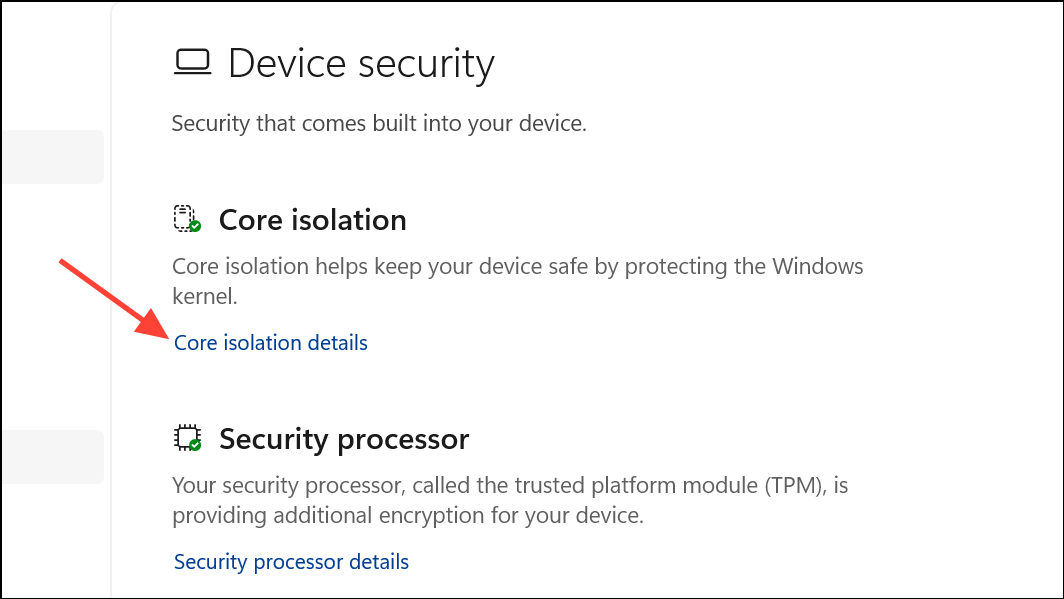
Task: Click green checkmark badge on Core isolation icon
Action: point(195,227)
